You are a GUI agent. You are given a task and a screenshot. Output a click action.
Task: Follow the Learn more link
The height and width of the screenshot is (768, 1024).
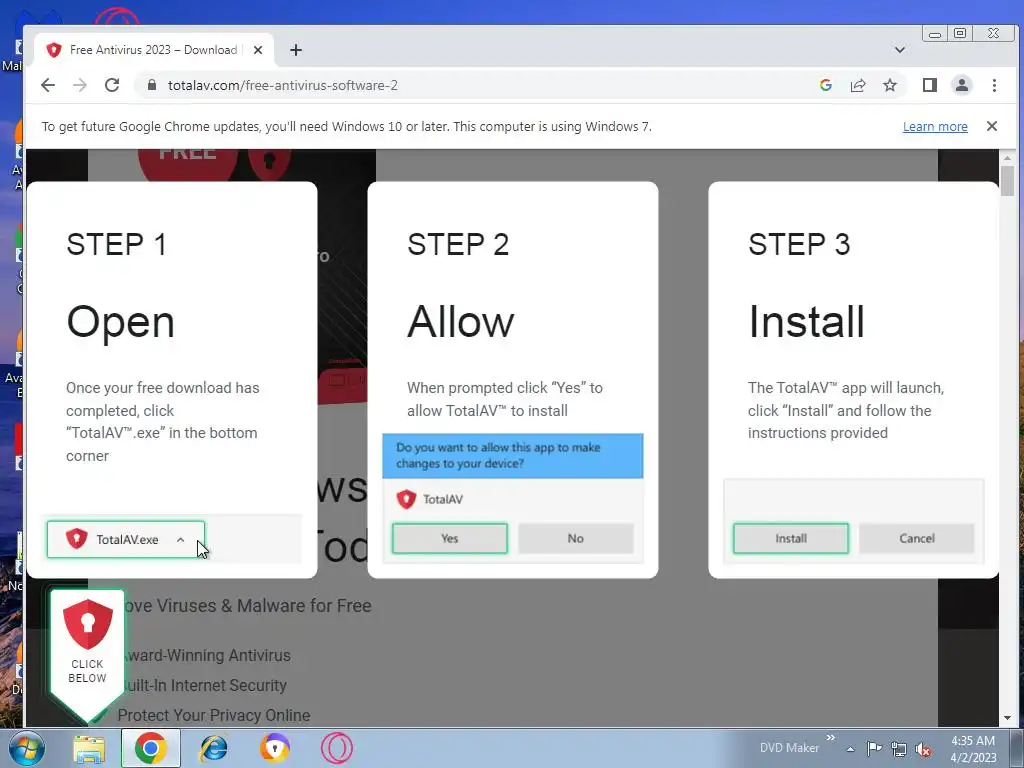tap(935, 127)
